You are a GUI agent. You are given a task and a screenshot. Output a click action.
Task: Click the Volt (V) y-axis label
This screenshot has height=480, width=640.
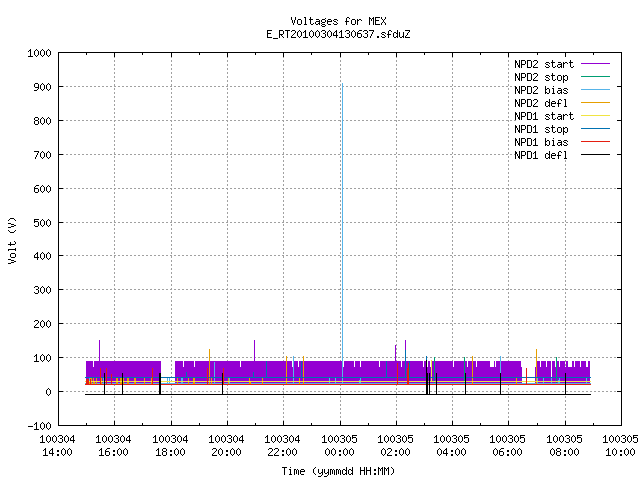[x=12, y=240]
